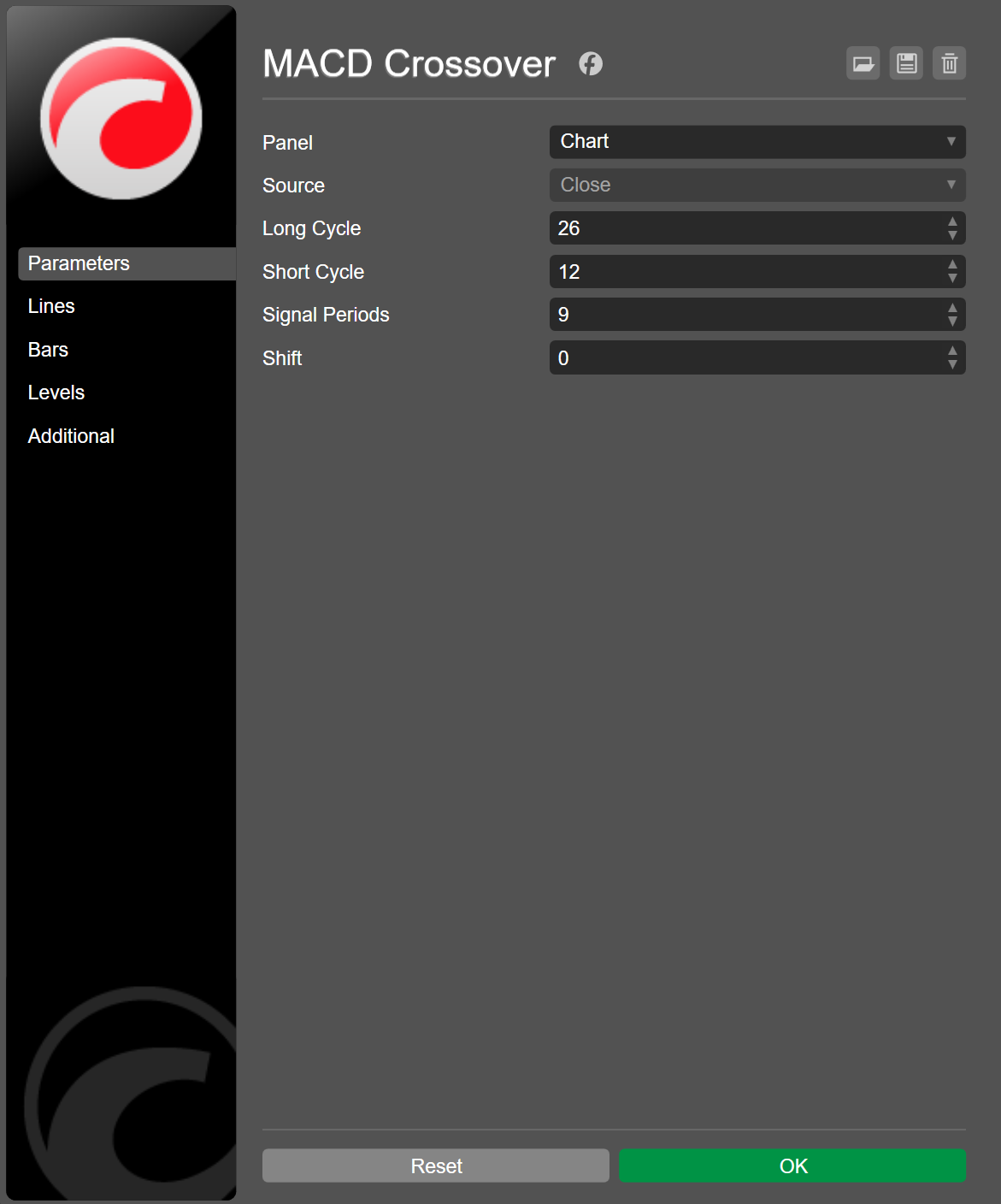Screen dimensions: 1001x1204
Task: Increase the Shift value
Action: [952, 351]
